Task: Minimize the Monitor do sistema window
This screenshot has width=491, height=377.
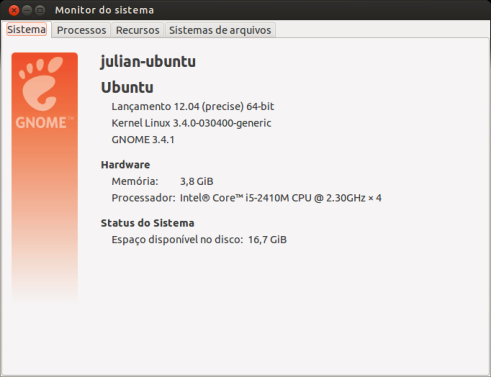Action: tap(27, 10)
